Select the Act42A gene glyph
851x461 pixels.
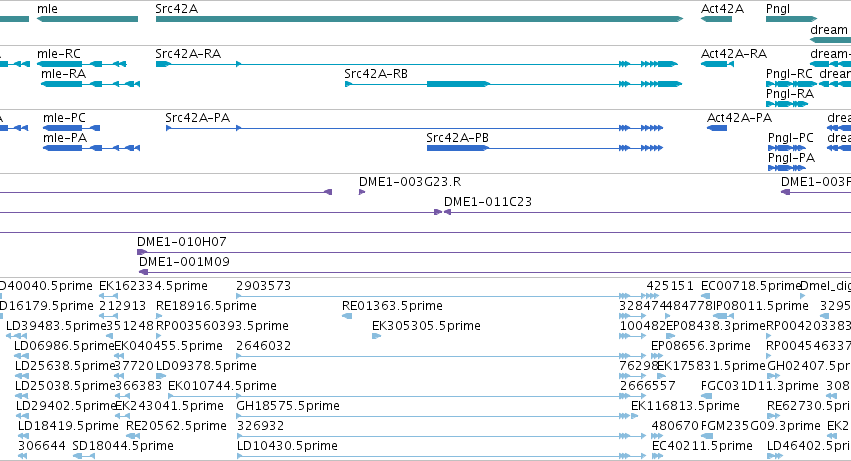pos(716,19)
